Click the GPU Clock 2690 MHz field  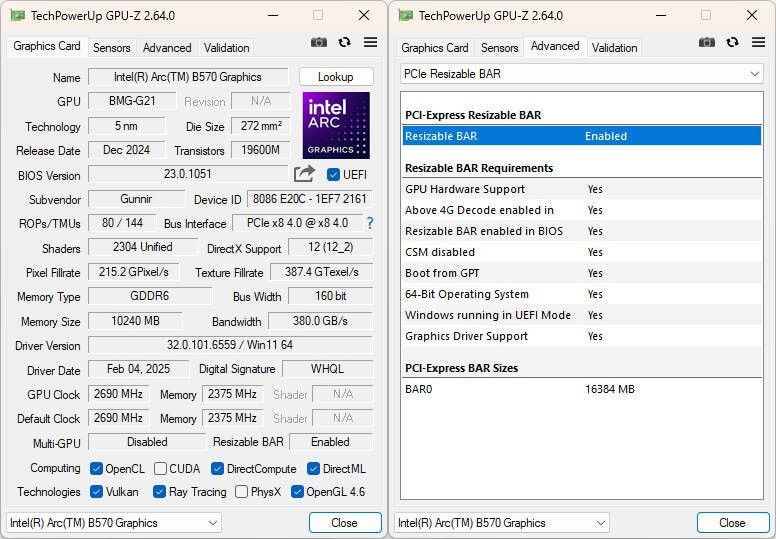pyautogui.click(x=119, y=394)
